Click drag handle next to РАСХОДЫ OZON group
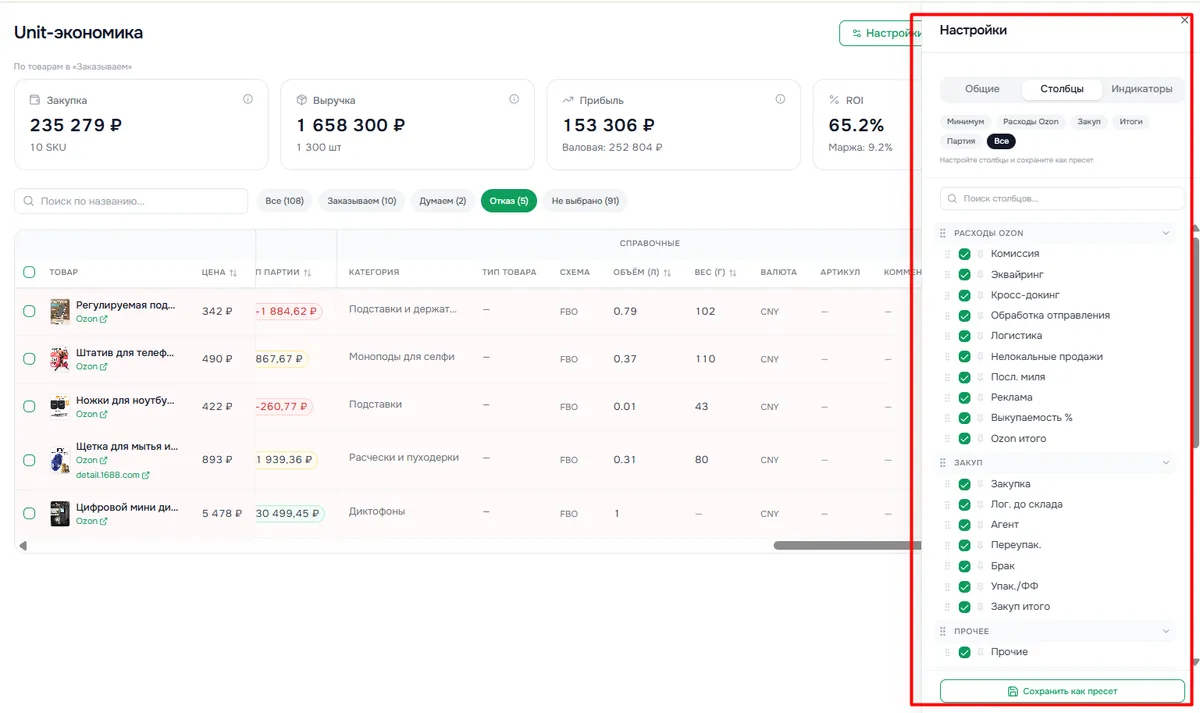Viewport: 1200px width, 713px height. tap(942, 233)
